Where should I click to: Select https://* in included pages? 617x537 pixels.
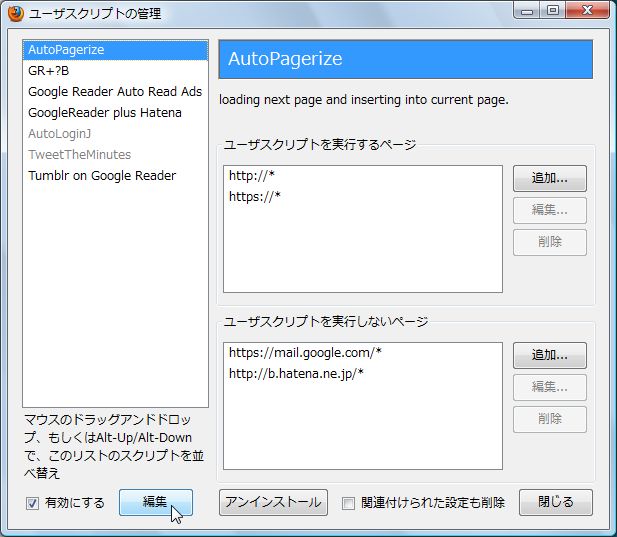coord(363,197)
